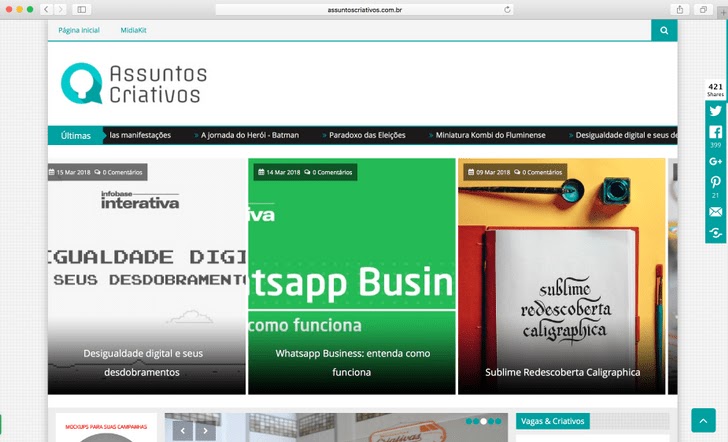
Task: Open the site search magnifier button
Action: click(664, 30)
